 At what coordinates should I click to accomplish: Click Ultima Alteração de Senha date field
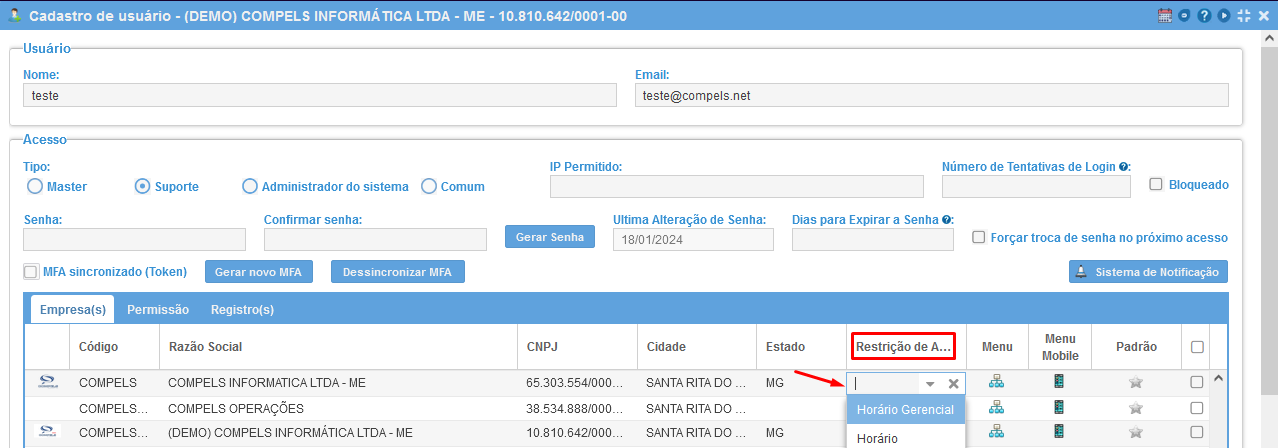pos(693,239)
